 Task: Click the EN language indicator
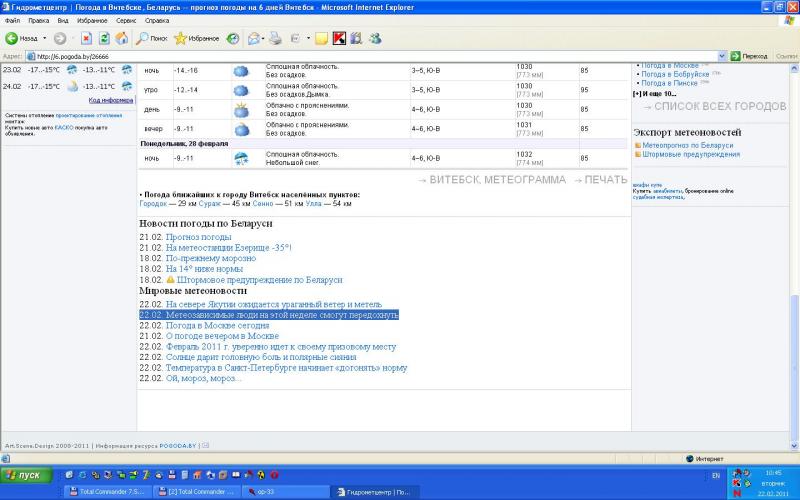click(x=716, y=476)
